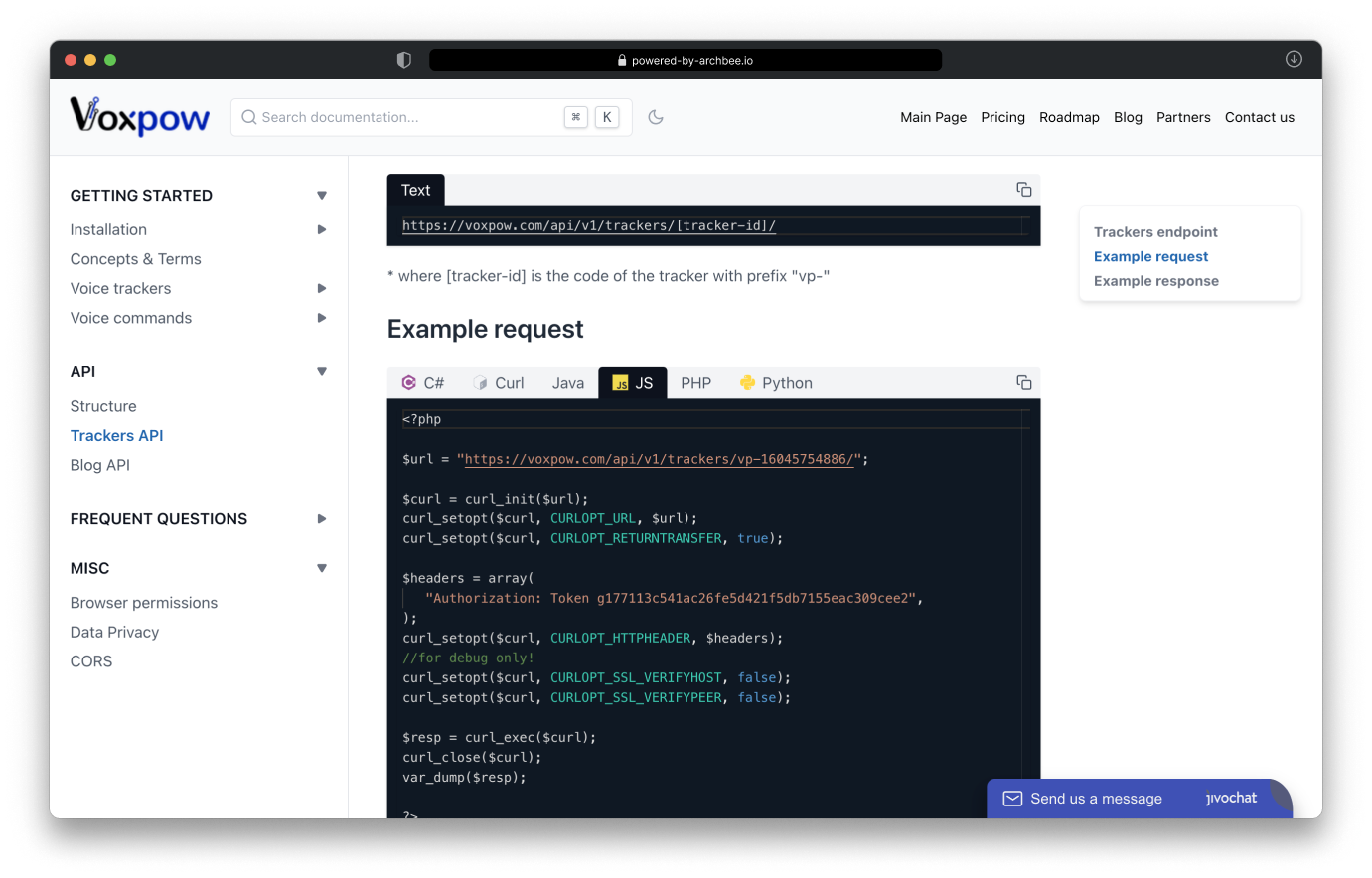Image resolution: width=1372 pixels, height=878 pixels.
Task: Select the Python code tab
Action: coord(776,383)
